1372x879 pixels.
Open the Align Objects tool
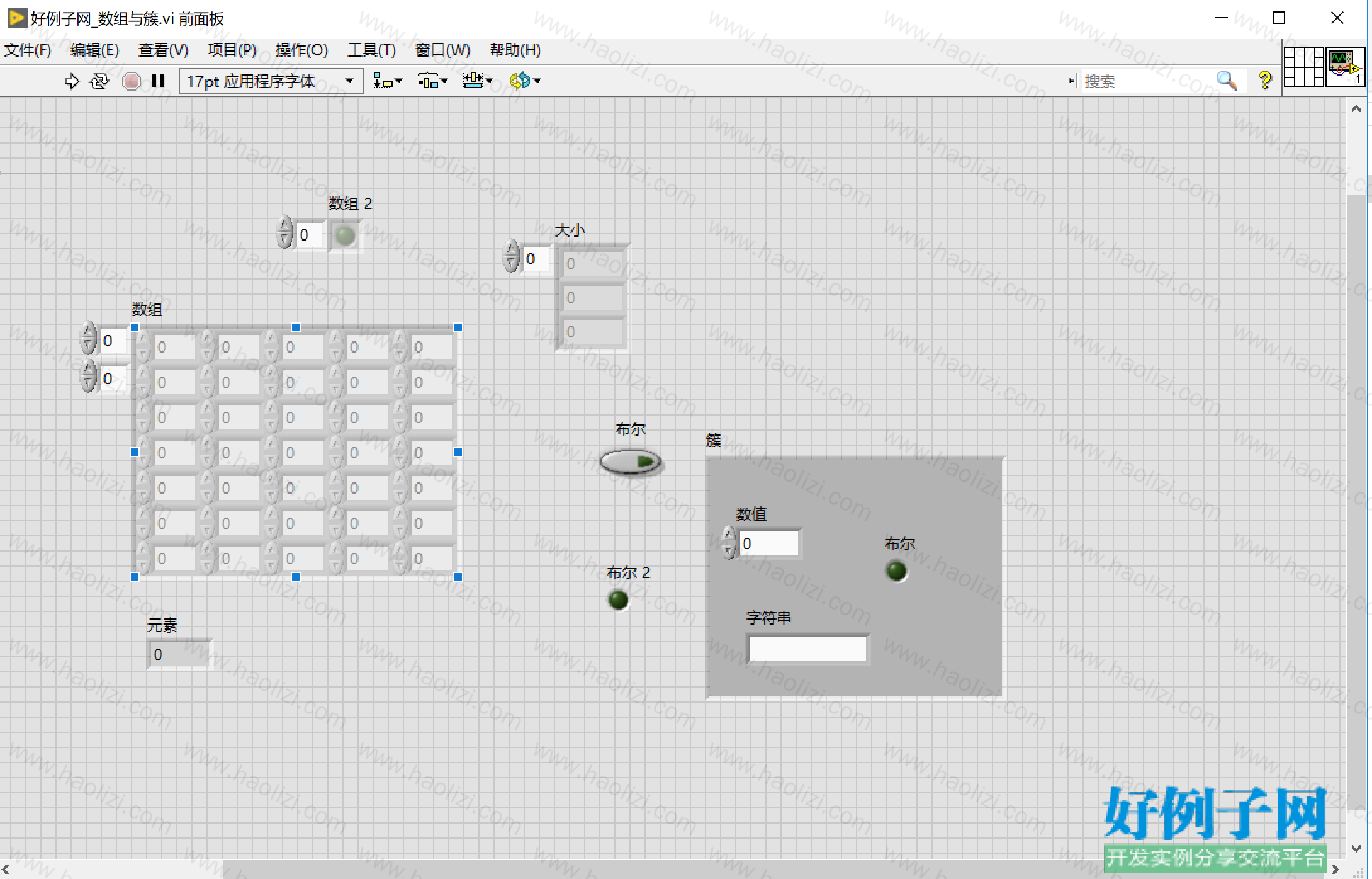coord(387,81)
